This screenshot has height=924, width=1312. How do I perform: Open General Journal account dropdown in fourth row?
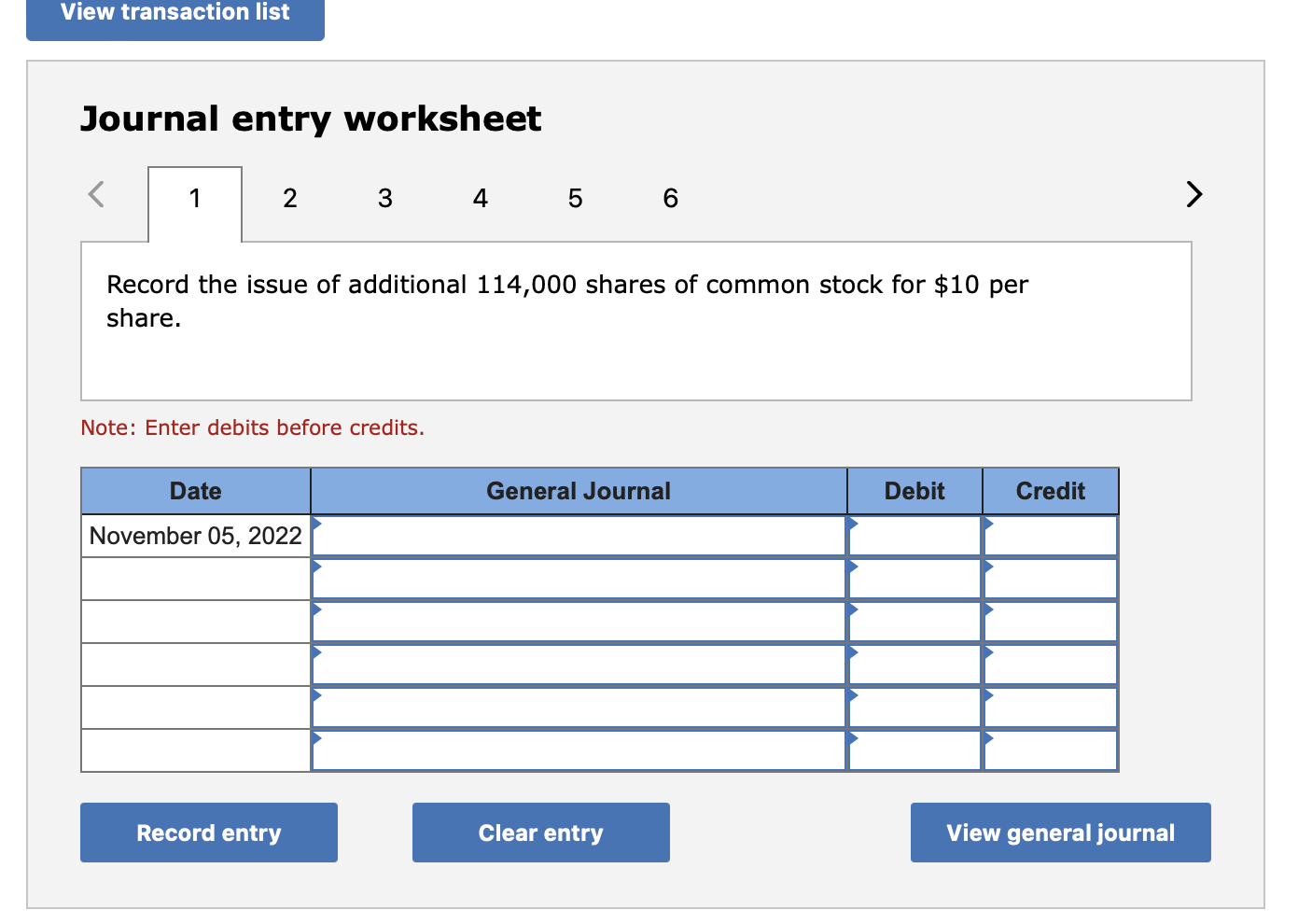coord(579,665)
